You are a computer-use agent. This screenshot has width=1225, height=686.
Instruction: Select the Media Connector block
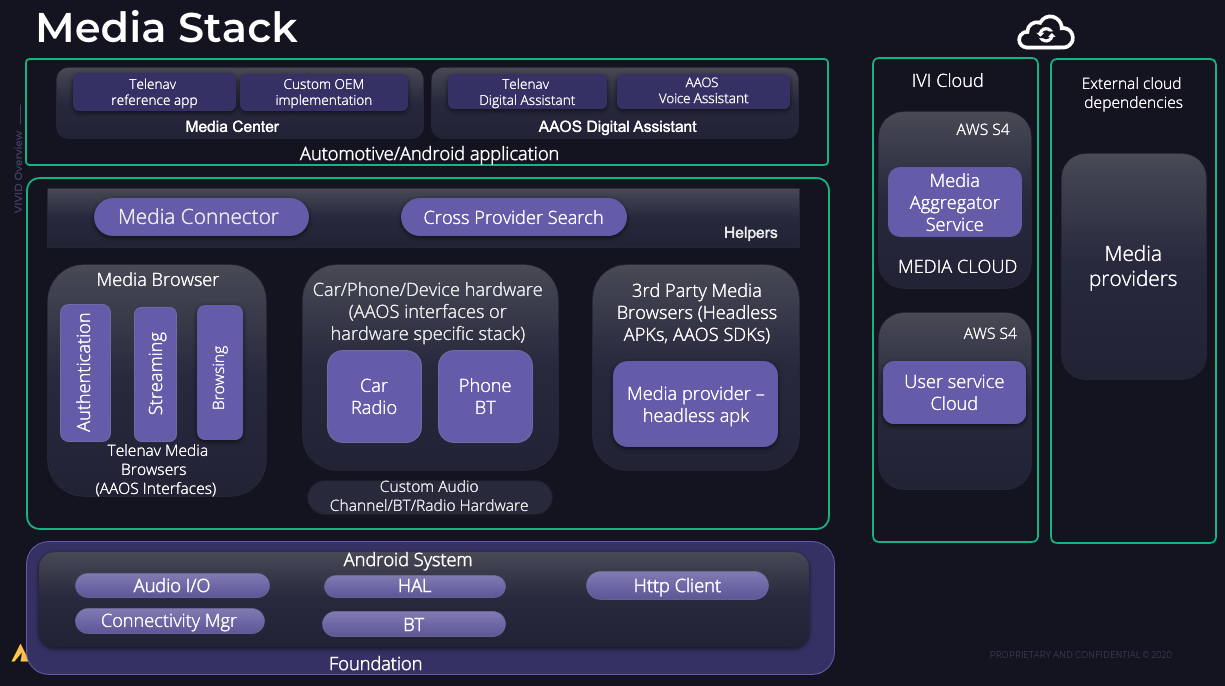[x=201, y=217]
